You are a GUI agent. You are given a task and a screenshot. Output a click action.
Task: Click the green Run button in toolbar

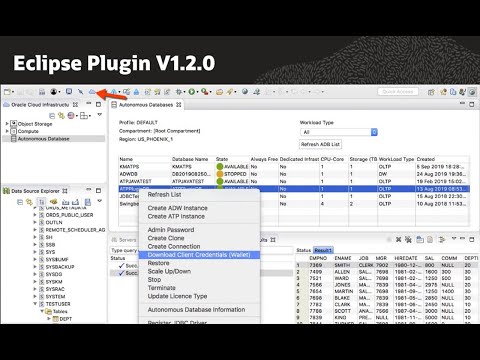click(192, 91)
